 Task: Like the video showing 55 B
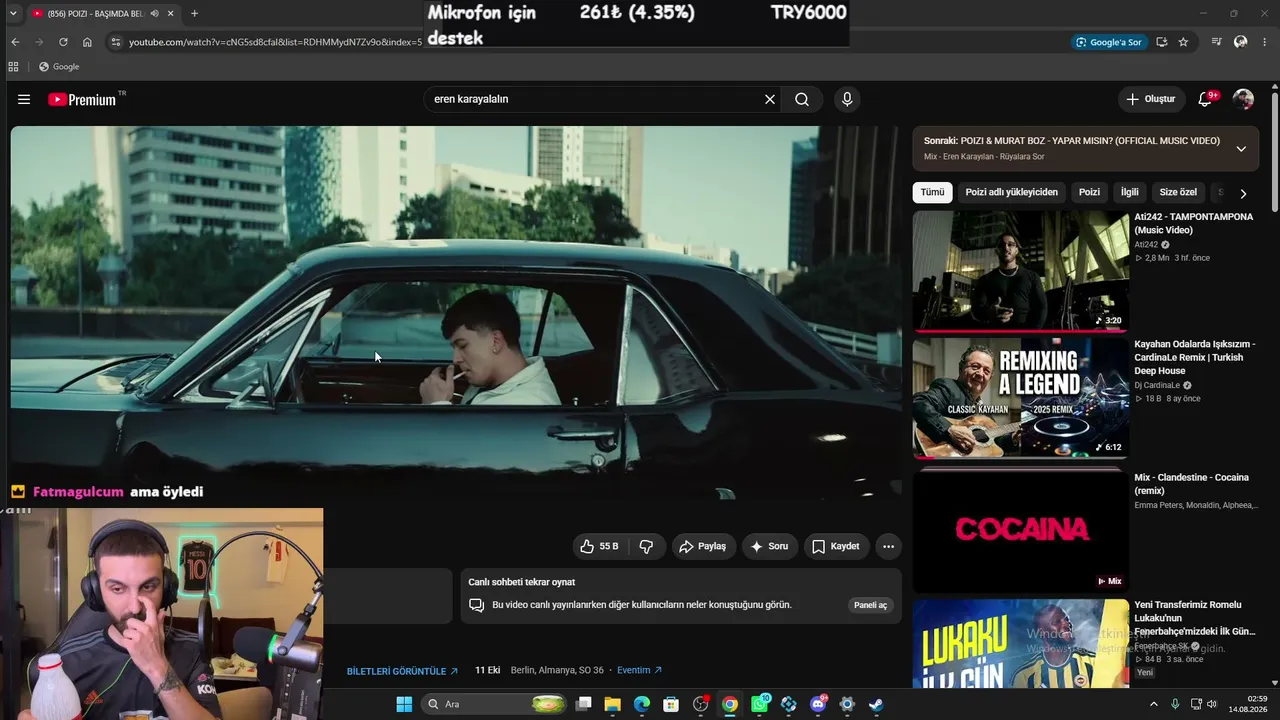point(599,546)
